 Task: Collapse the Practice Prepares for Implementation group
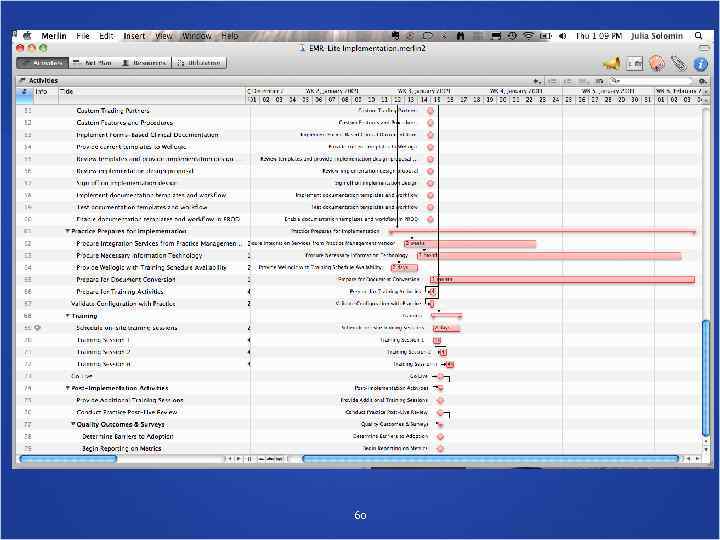(68, 231)
